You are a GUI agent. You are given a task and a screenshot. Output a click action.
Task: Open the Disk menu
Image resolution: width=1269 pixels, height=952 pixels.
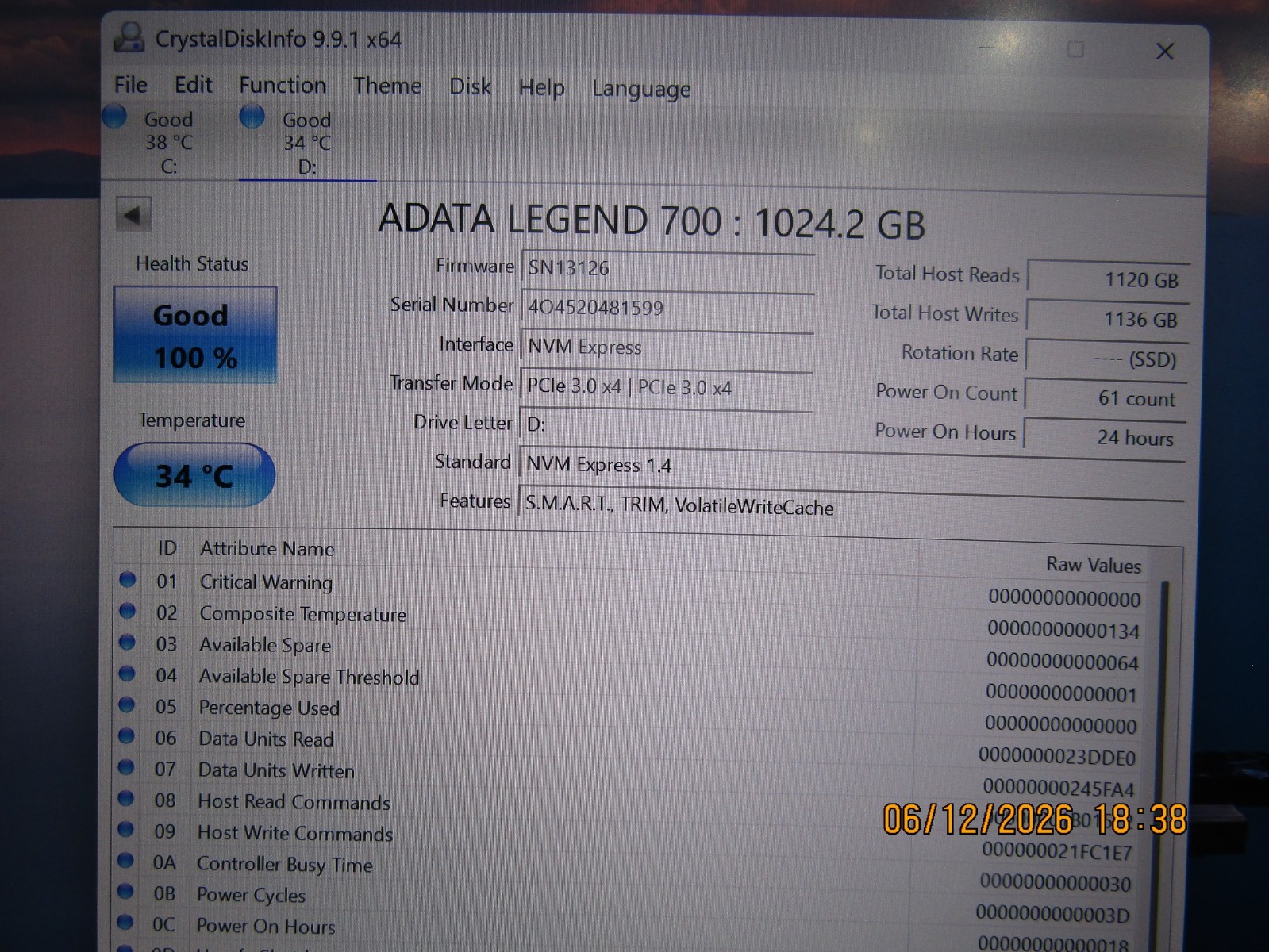[470, 86]
